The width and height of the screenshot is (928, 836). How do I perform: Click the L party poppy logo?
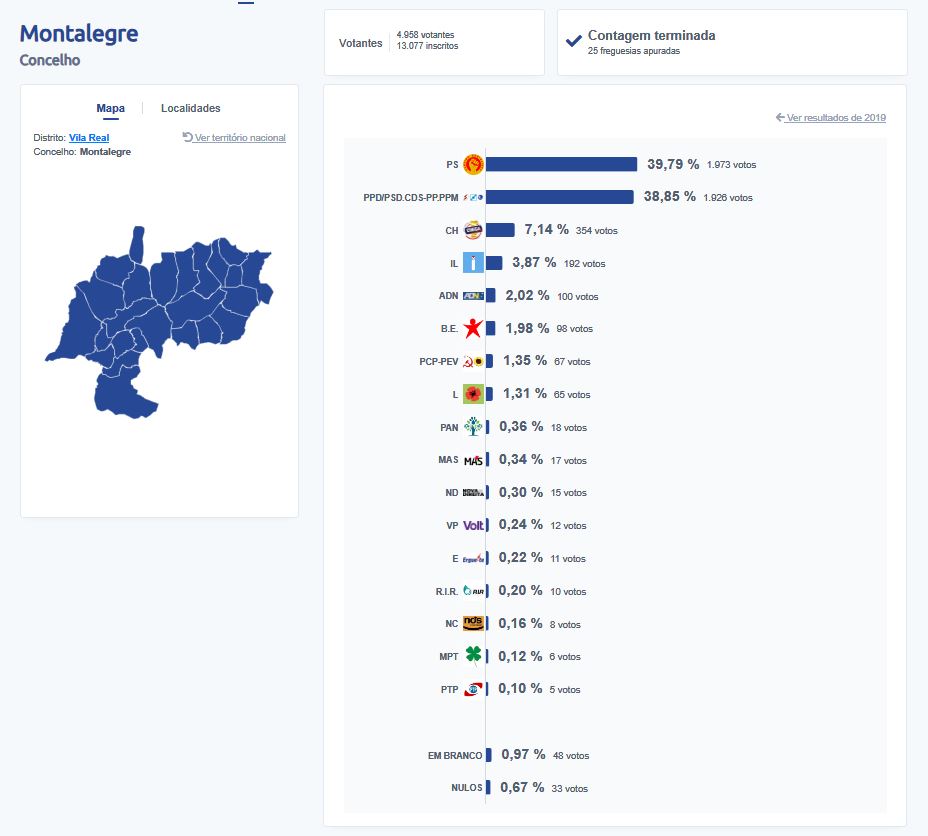click(x=473, y=394)
